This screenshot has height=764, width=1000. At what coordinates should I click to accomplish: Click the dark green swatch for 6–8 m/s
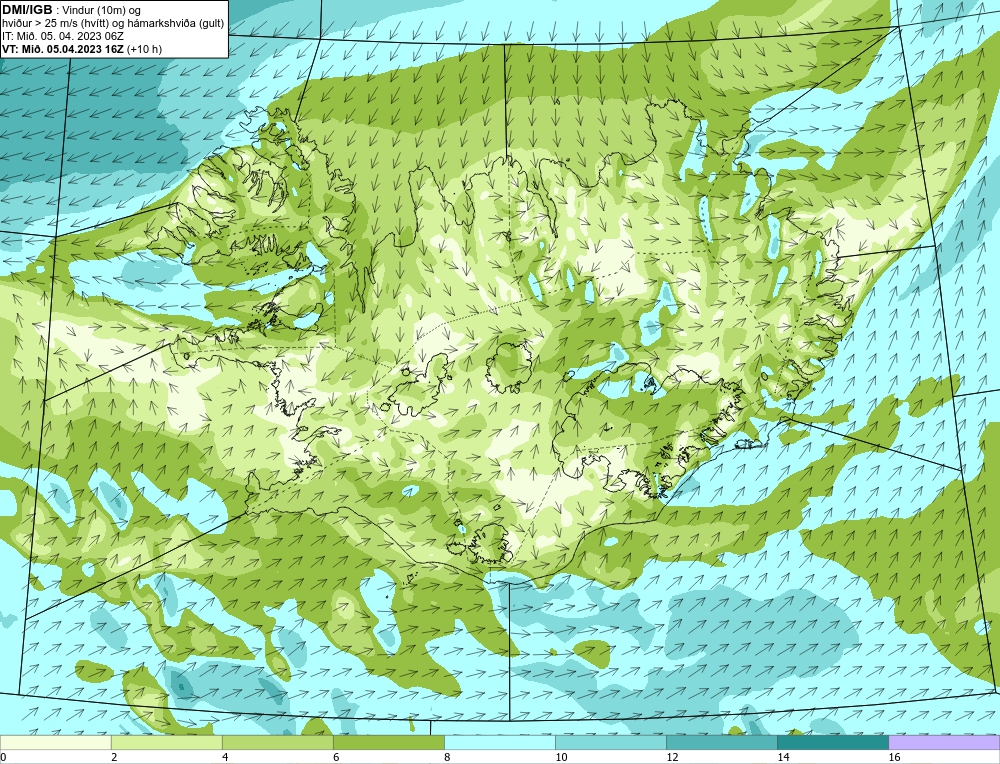pos(388,742)
